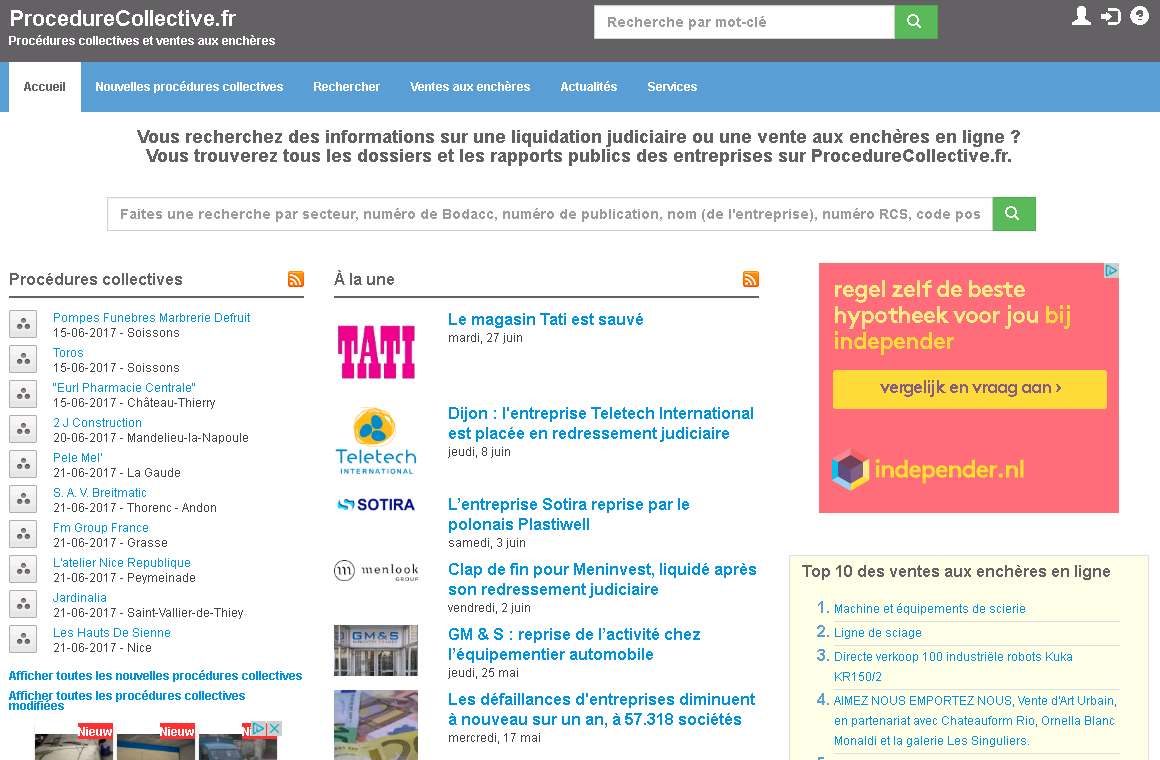The height and width of the screenshot is (760, 1160).
Task: Click the independer.nl logo in ad
Action: [928, 469]
